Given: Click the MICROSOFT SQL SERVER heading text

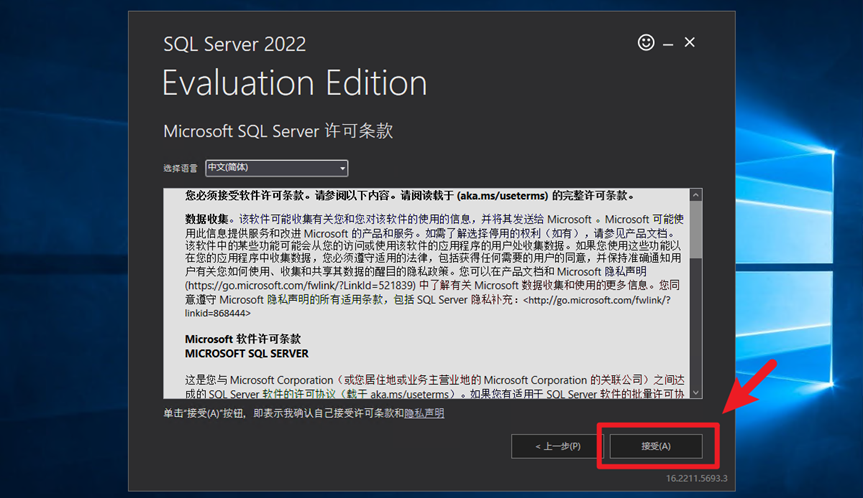Looking at the screenshot, I should click(x=246, y=353).
